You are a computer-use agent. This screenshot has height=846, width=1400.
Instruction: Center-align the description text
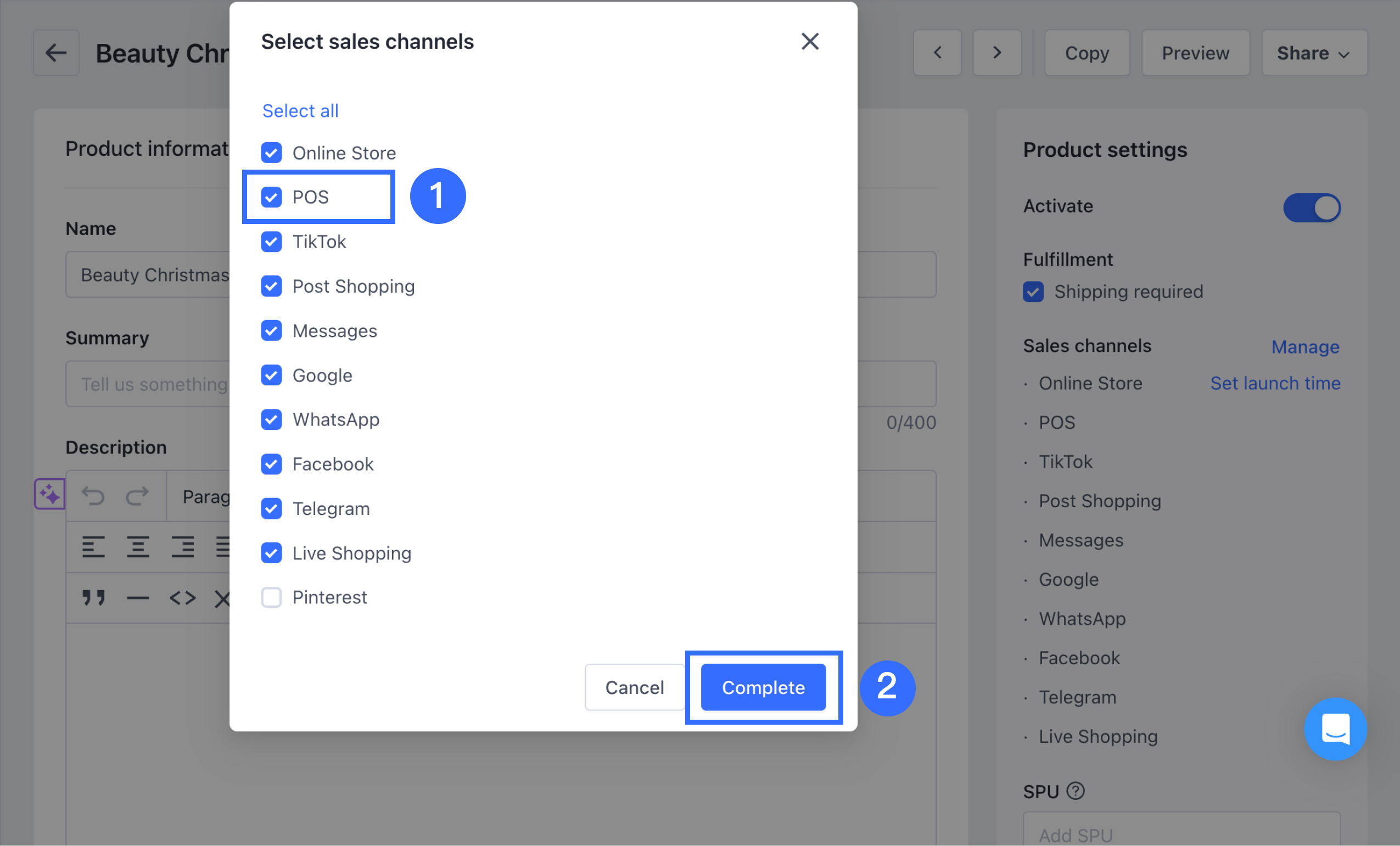tap(137, 547)
